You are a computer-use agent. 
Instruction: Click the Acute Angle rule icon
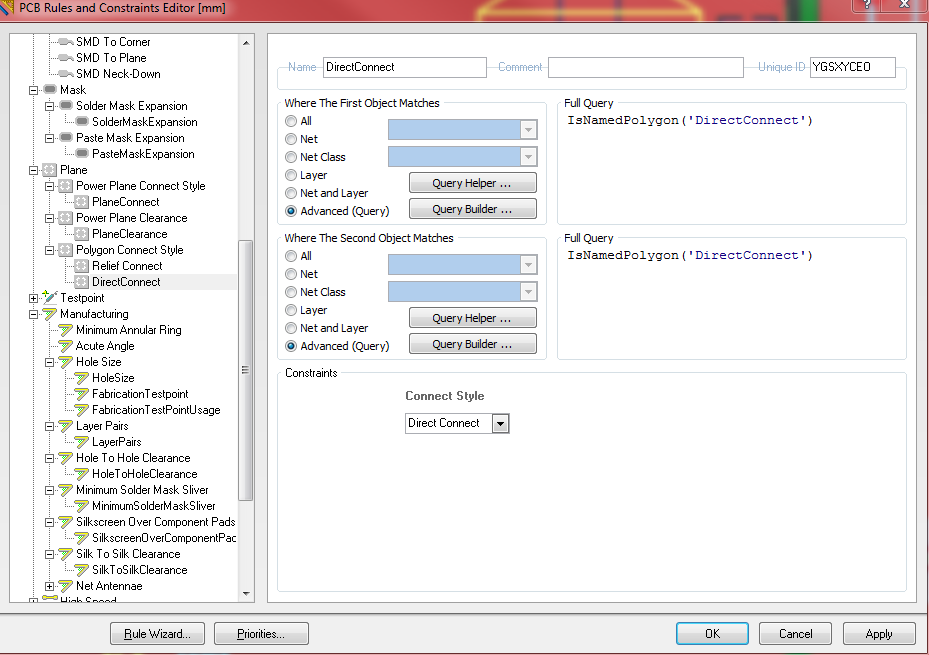tap(66, 346)
